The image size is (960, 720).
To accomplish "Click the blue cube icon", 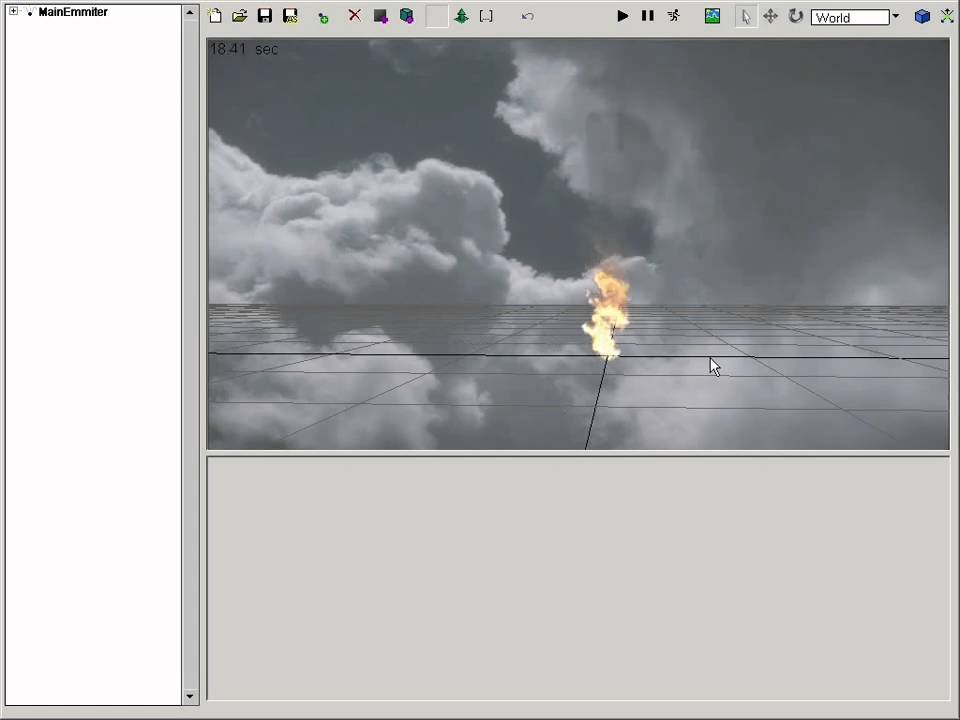I will coord(922,17).
